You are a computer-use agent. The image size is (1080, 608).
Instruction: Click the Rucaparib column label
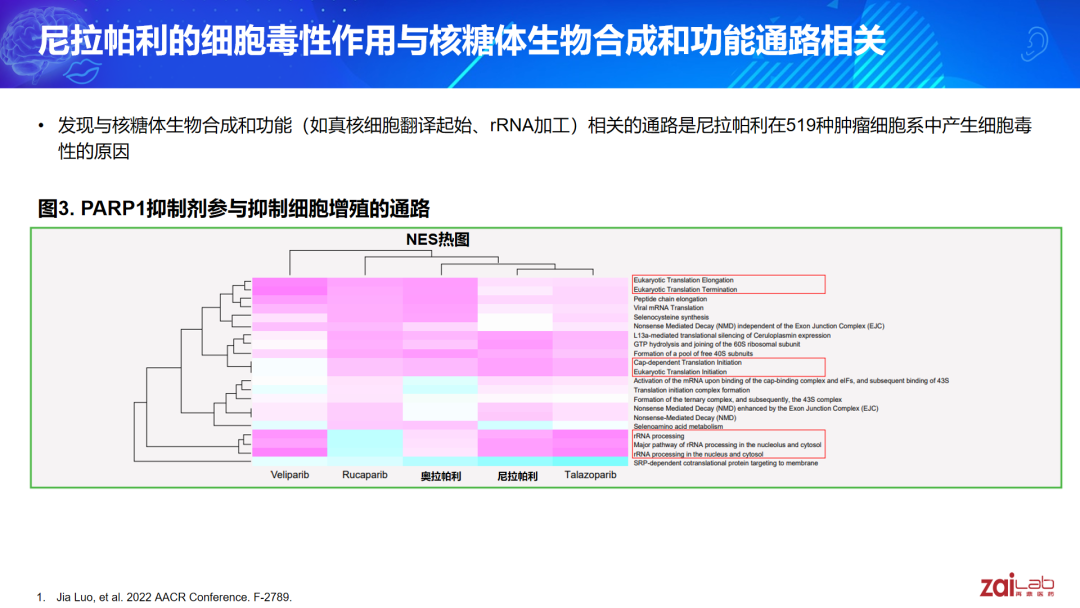(364, 474)
